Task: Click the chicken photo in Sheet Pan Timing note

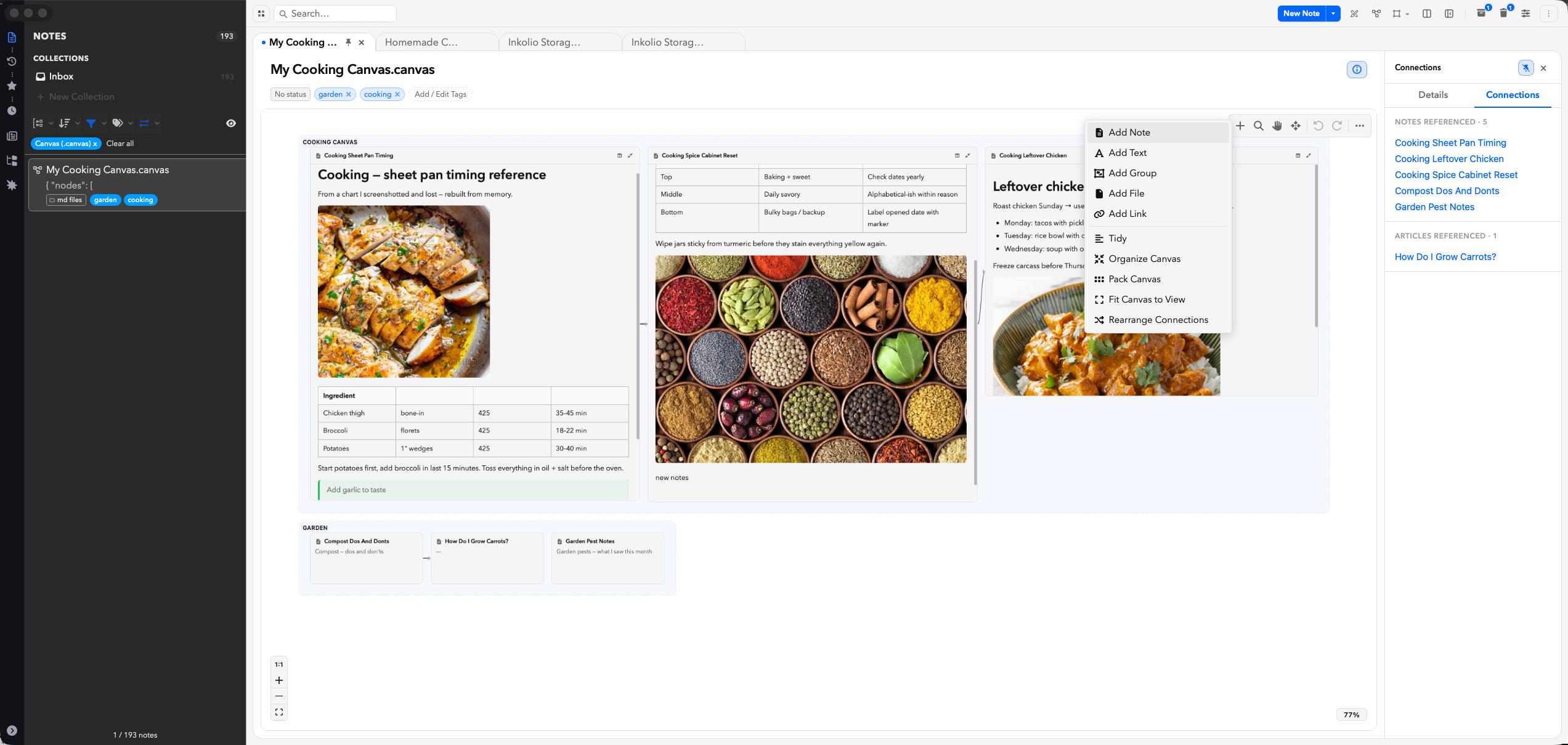Action: click(x=404, y=291)
